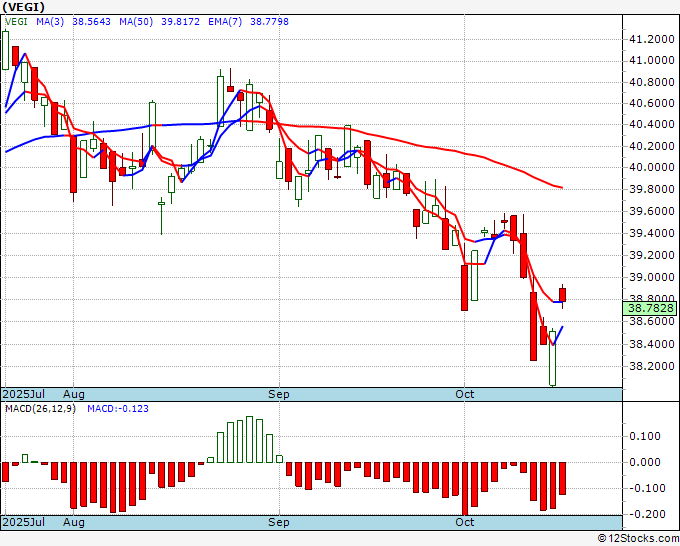Click the (VEGI) chart title

[x=23, y=7]
